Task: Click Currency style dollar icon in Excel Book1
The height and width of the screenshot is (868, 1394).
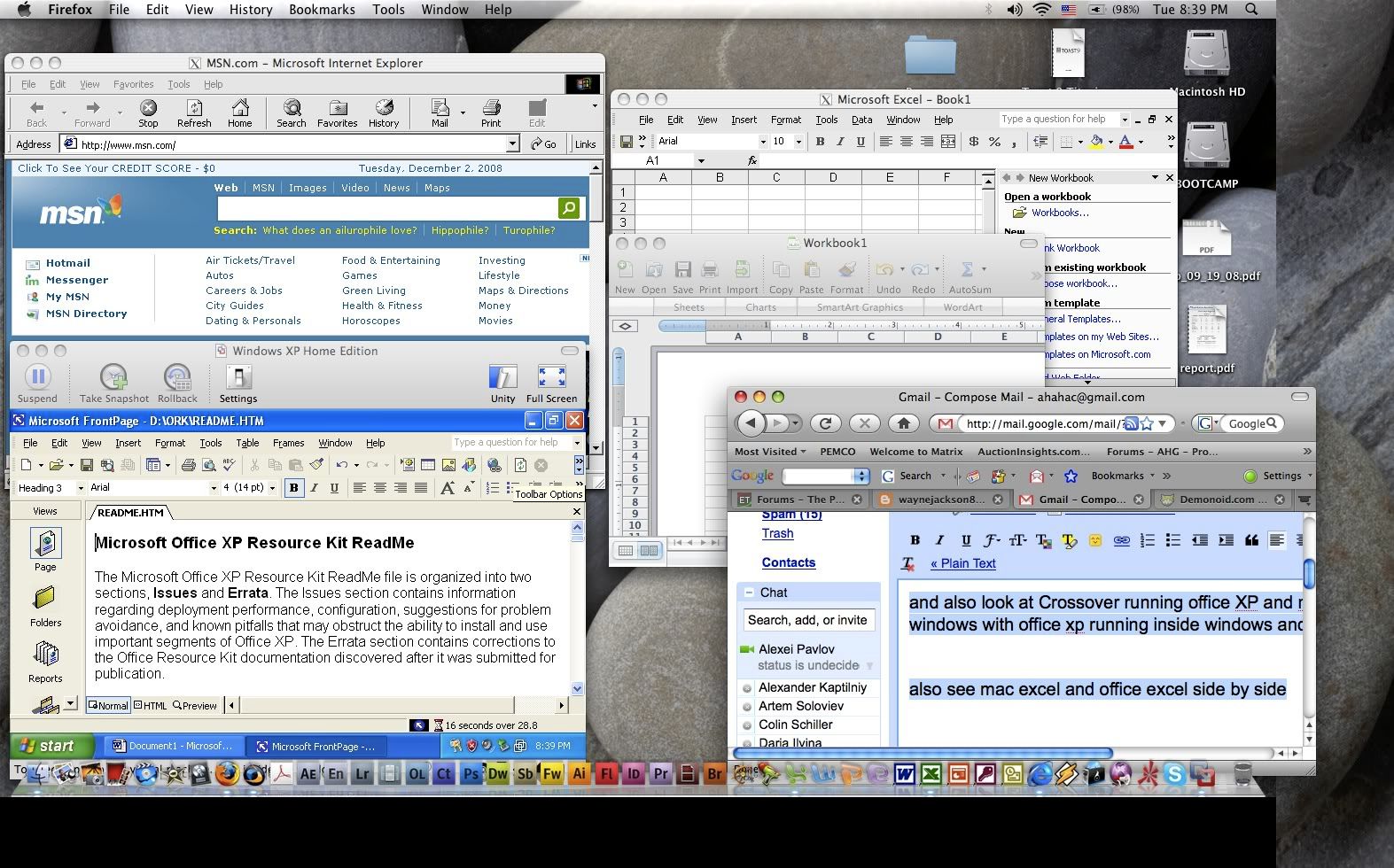Action: pos(974,142)
